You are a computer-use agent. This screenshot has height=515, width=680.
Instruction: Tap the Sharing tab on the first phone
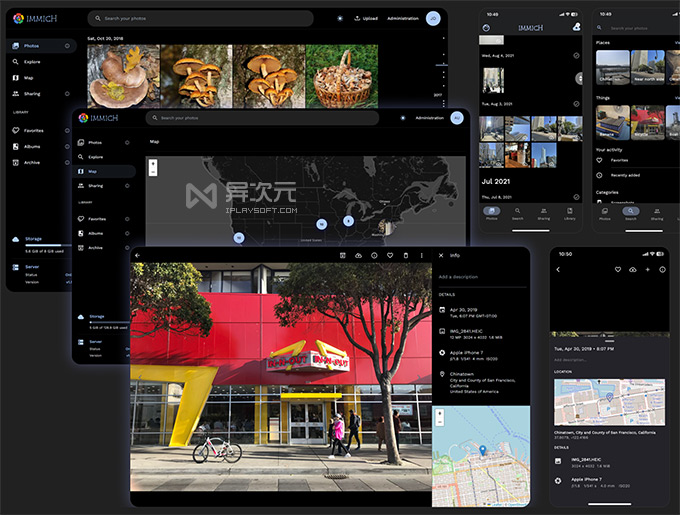tap(544, 213)
